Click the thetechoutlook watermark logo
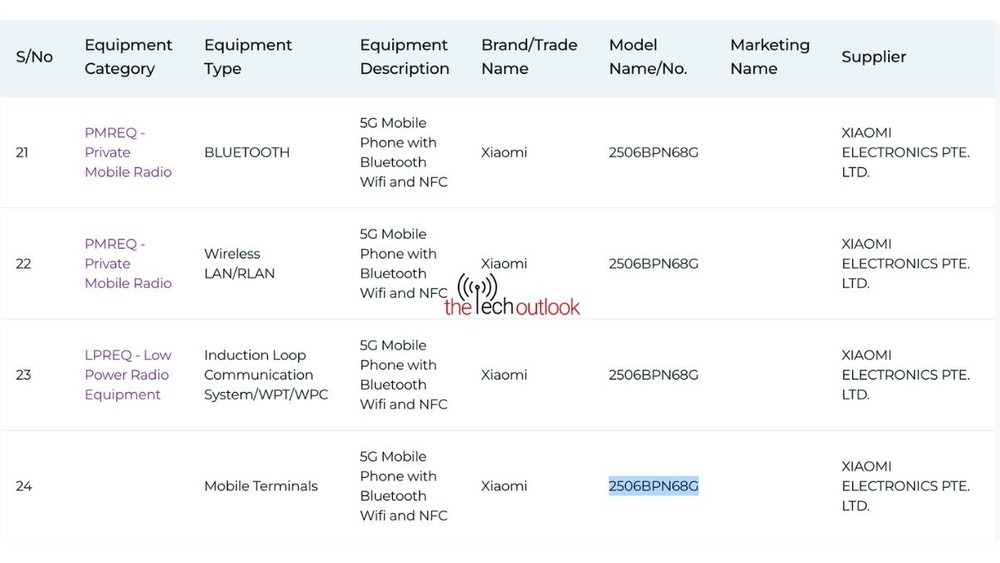 pos(511,296)
